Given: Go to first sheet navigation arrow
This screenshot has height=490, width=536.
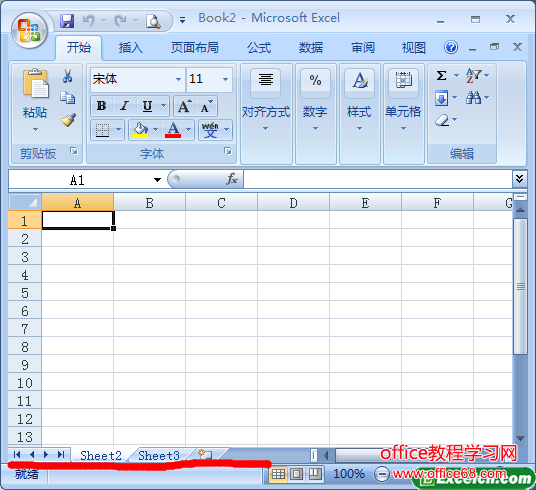Looking at the screenshot, I should (17, 454).
